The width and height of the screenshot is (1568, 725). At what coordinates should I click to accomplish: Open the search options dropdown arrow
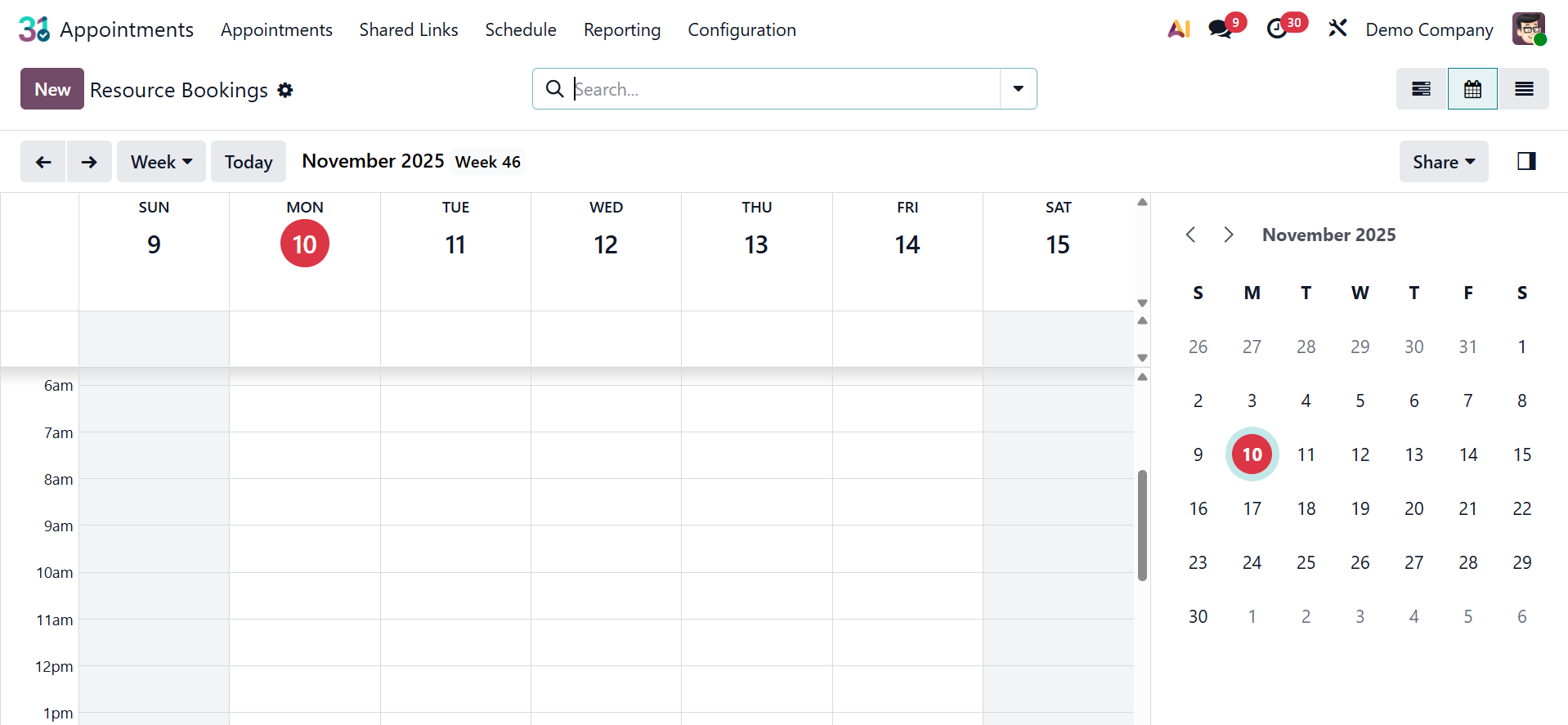1019,89
